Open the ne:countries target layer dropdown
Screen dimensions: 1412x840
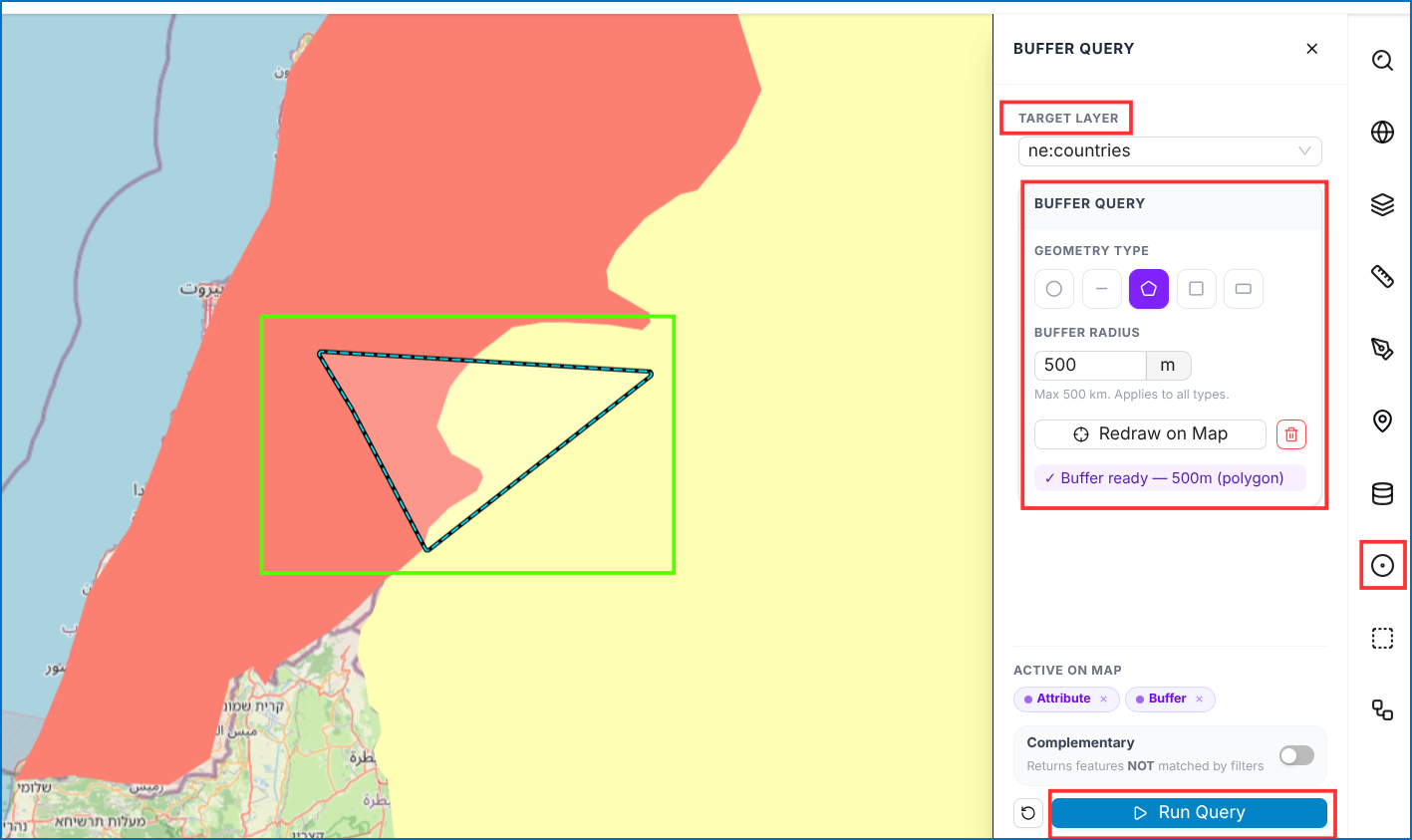1170,151
